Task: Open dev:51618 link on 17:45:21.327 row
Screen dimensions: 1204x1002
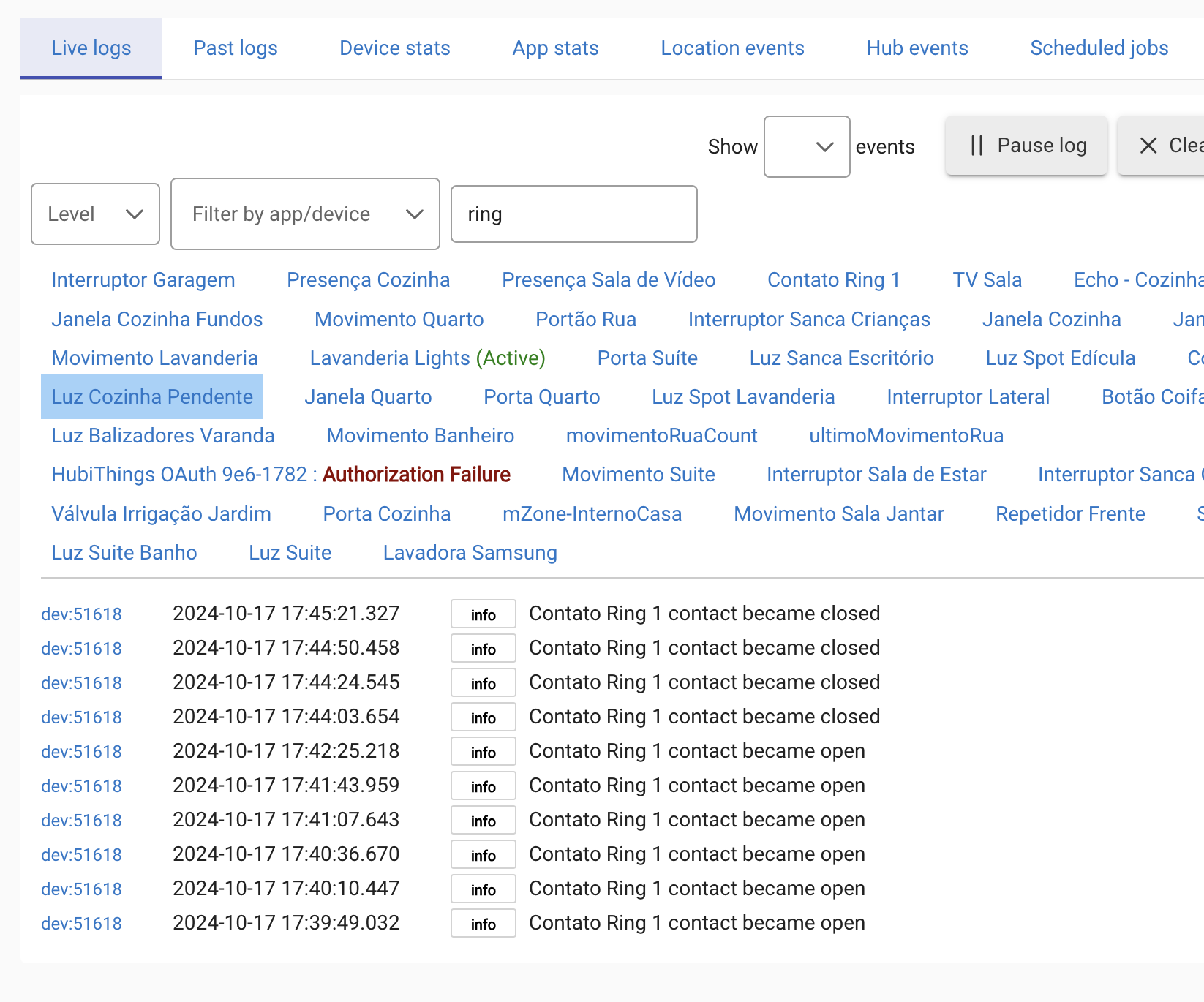Action: click(81, 614)
